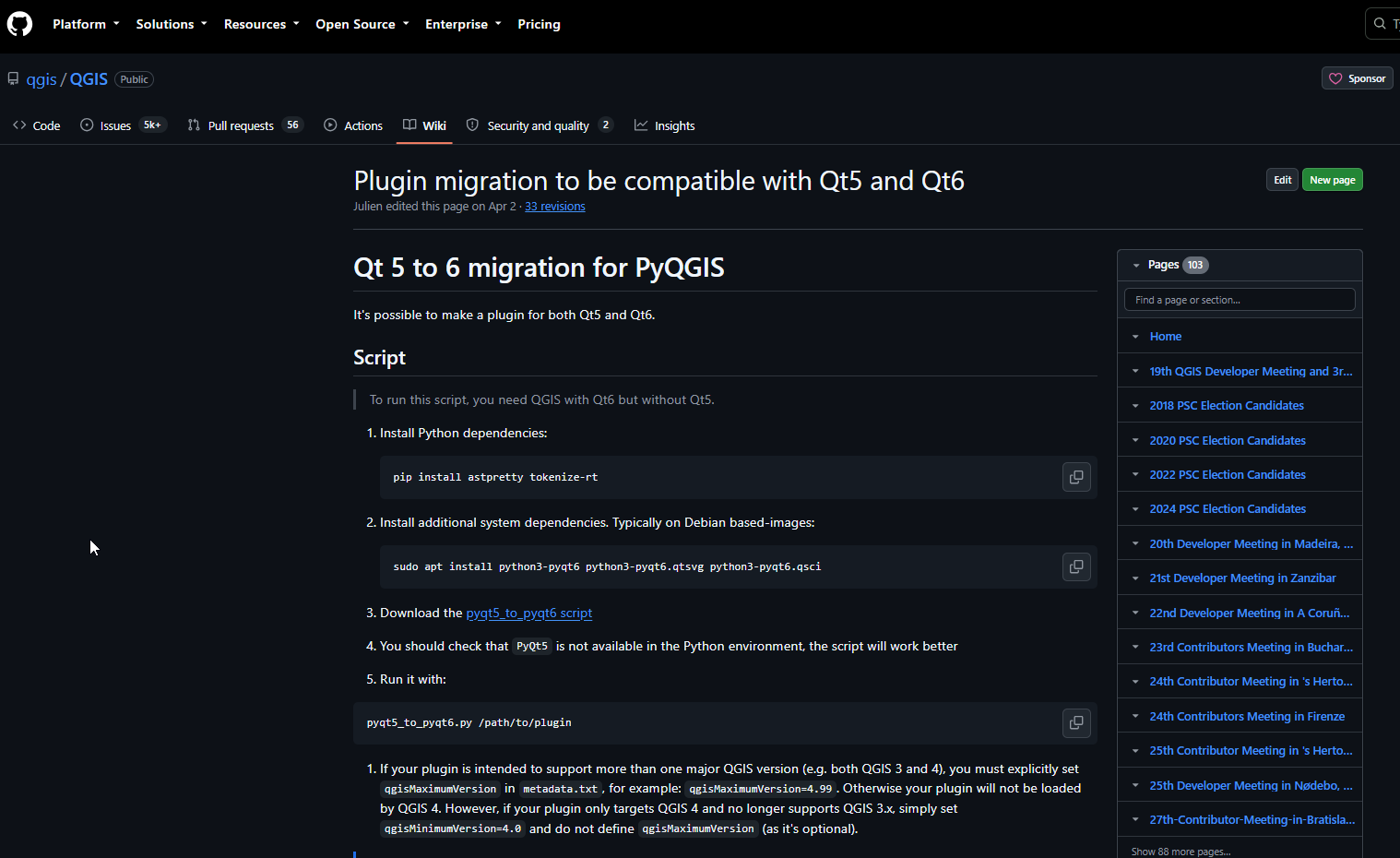Open the Platform dropdown menu

[x=86, y=24]
